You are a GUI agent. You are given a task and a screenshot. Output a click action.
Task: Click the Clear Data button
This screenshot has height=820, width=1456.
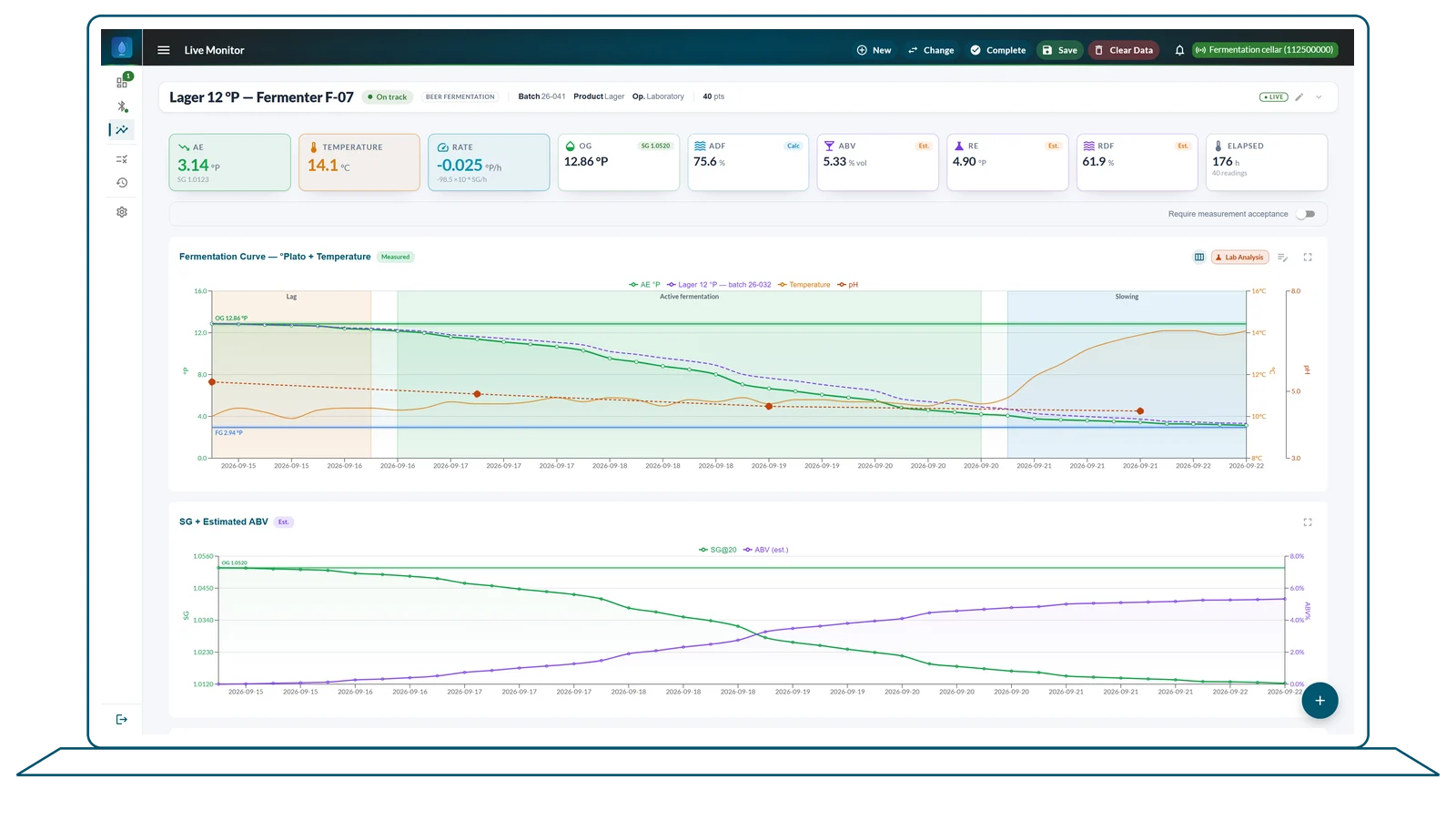pos(1124,50)
